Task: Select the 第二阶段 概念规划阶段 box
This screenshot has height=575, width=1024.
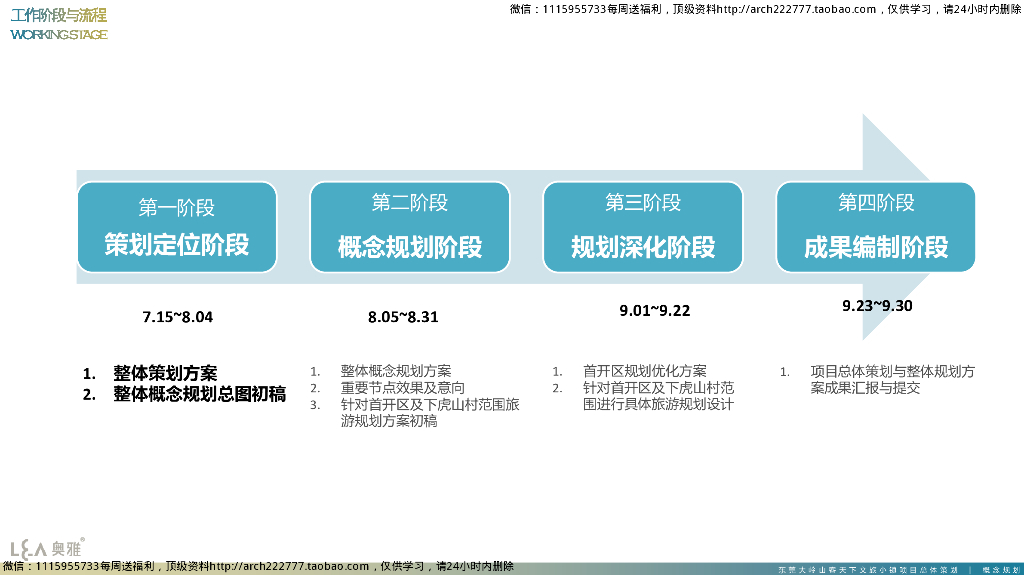Action: click(x=409, y=227)
